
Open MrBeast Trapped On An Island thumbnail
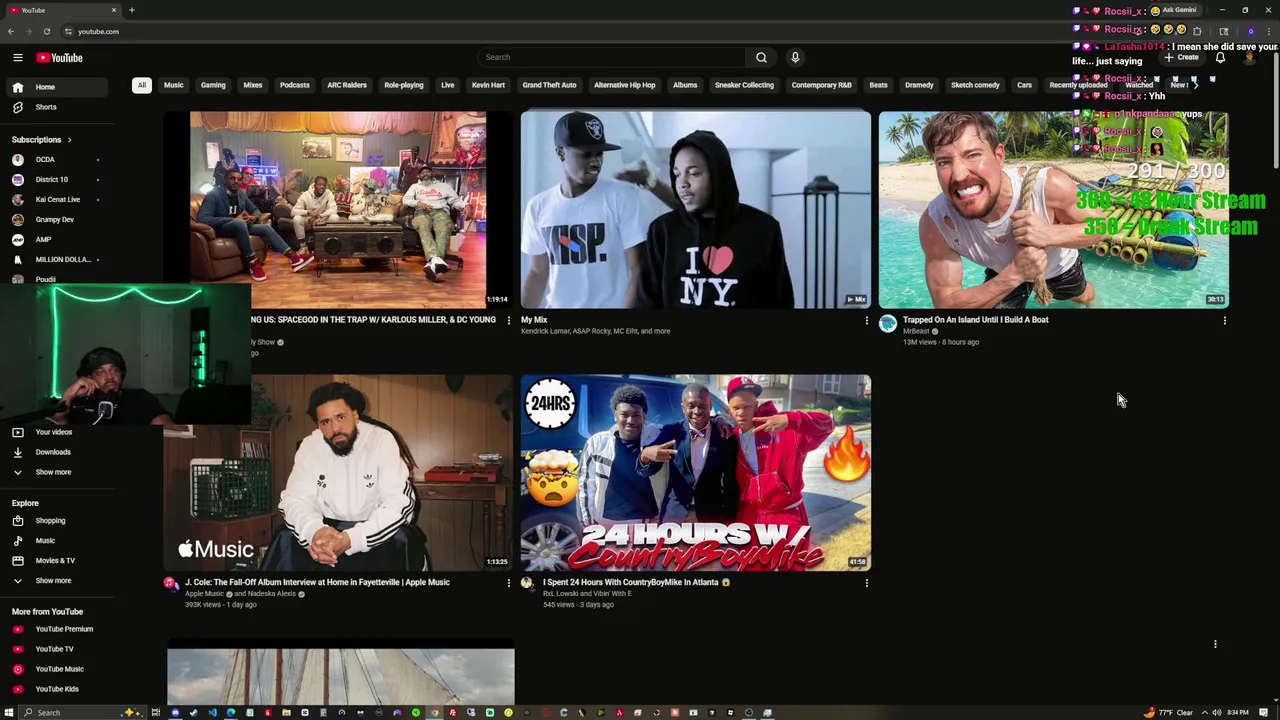tap(1053, 209)
